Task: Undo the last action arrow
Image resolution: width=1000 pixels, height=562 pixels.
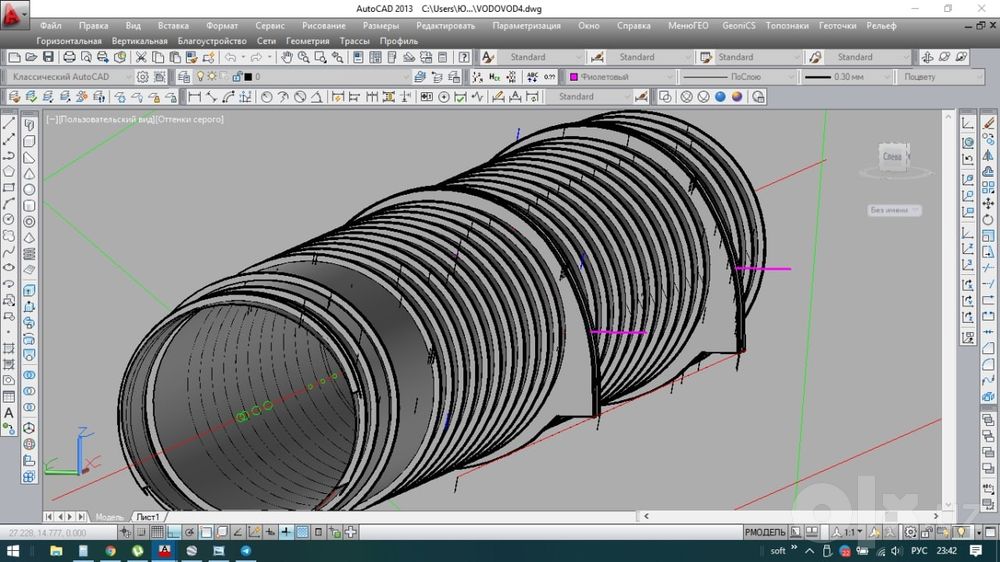Action: tap(230, 57)
